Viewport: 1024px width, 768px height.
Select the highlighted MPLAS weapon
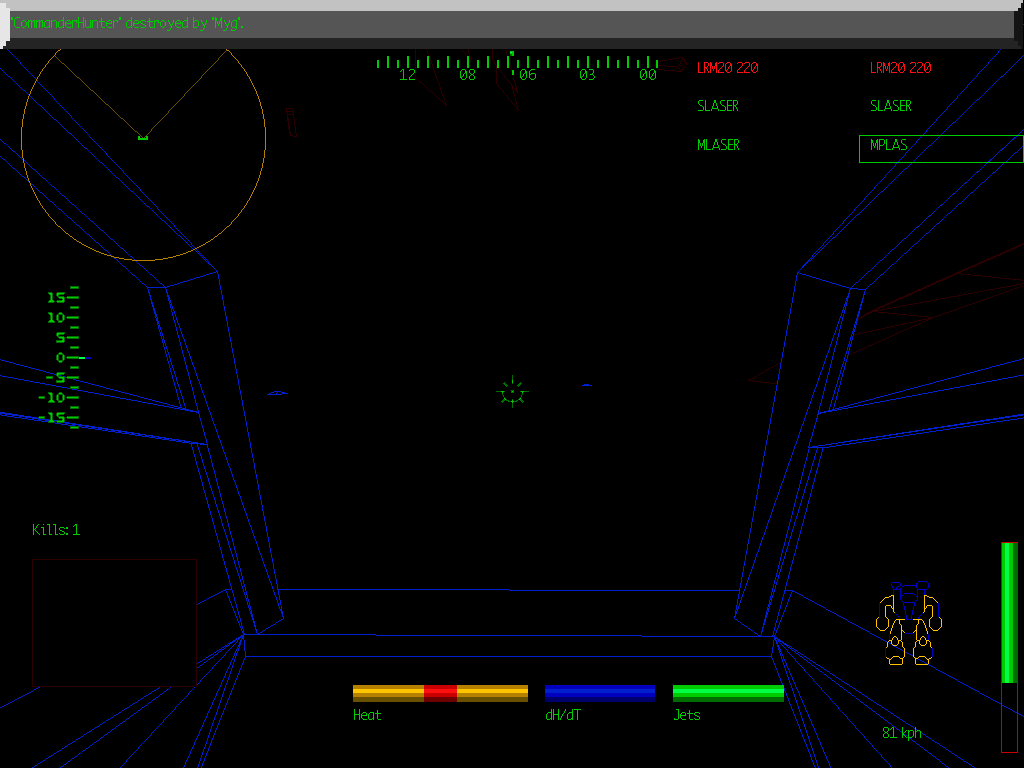pos(889,144)
